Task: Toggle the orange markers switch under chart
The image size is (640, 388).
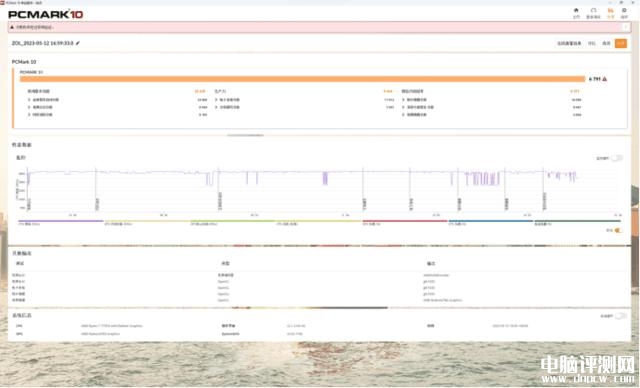Action: [x=618, y=231]
